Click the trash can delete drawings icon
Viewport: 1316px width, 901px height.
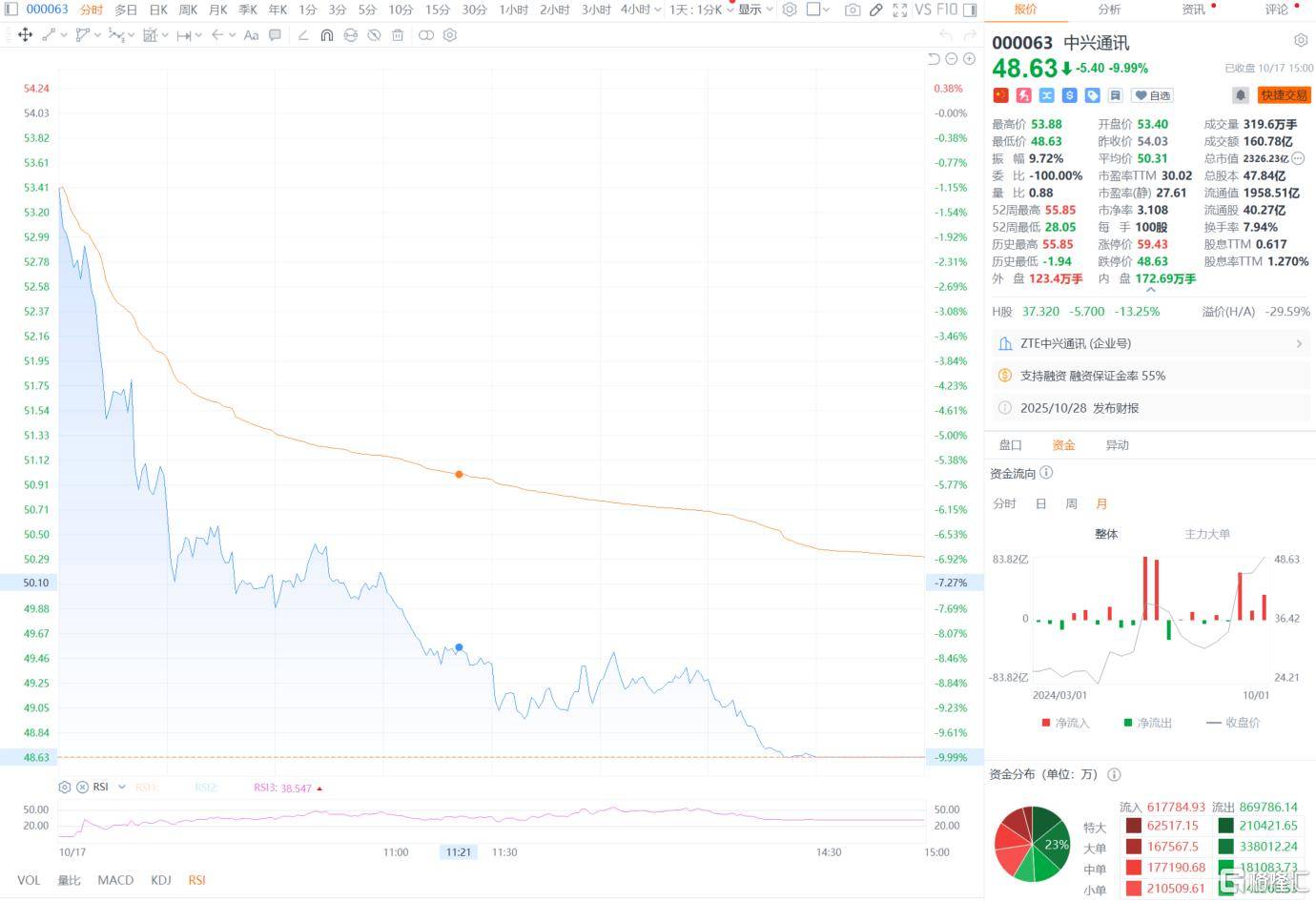(398, 35)
